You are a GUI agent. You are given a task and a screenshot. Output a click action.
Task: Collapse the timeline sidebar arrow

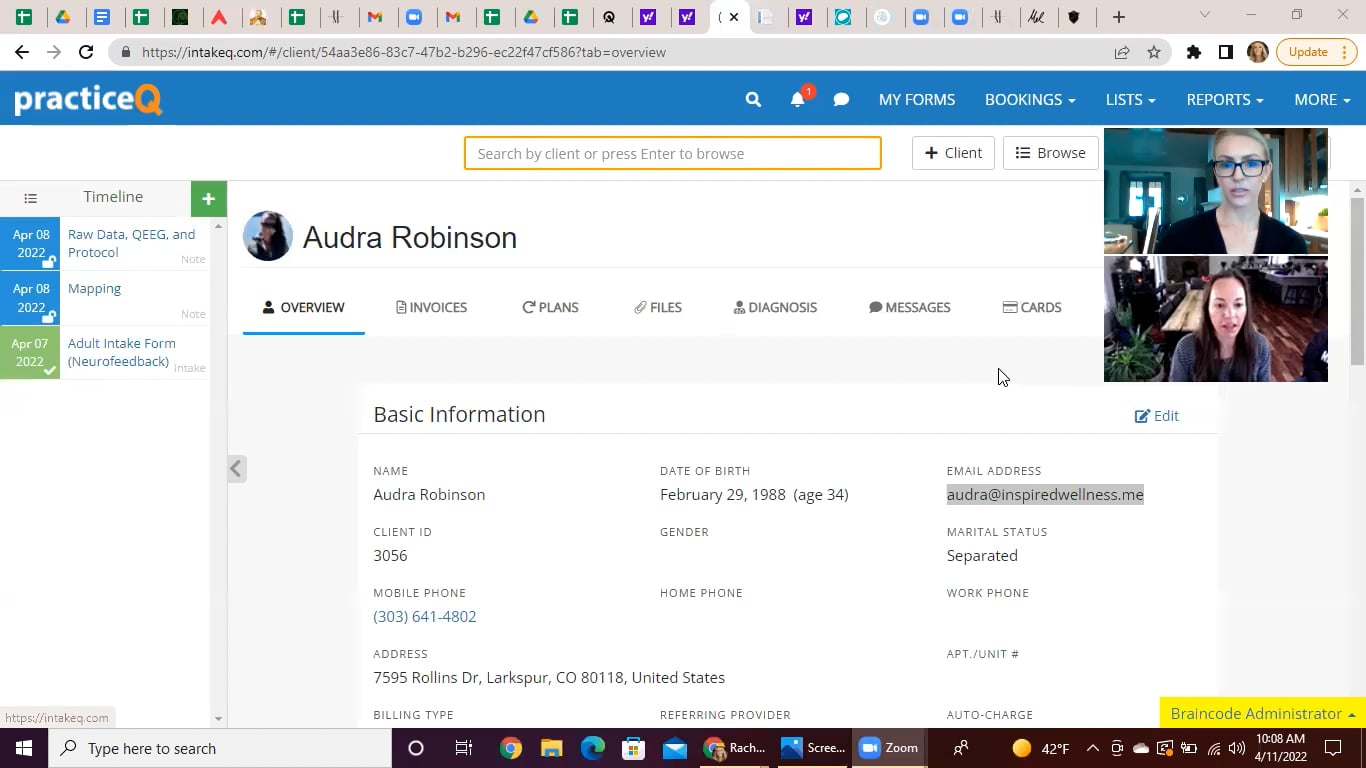[237, 468]
